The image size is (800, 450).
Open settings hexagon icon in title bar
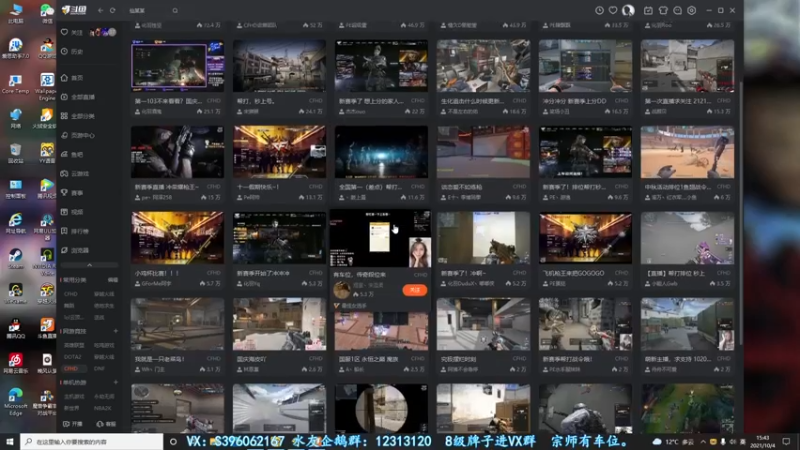pyautogui.click(x=691, y=10)
